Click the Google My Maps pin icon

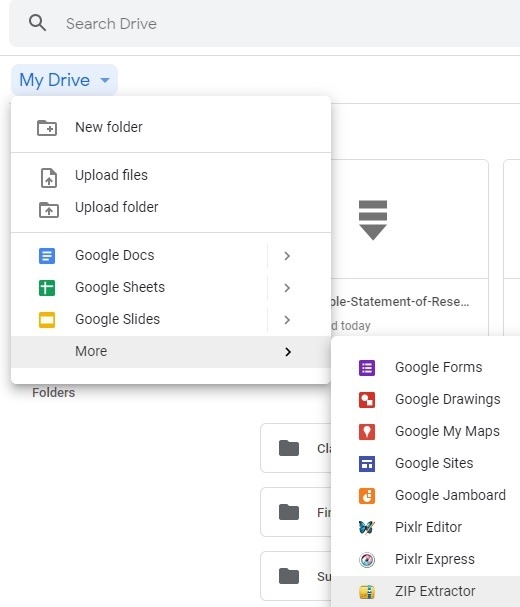click(x=367, y=432)
